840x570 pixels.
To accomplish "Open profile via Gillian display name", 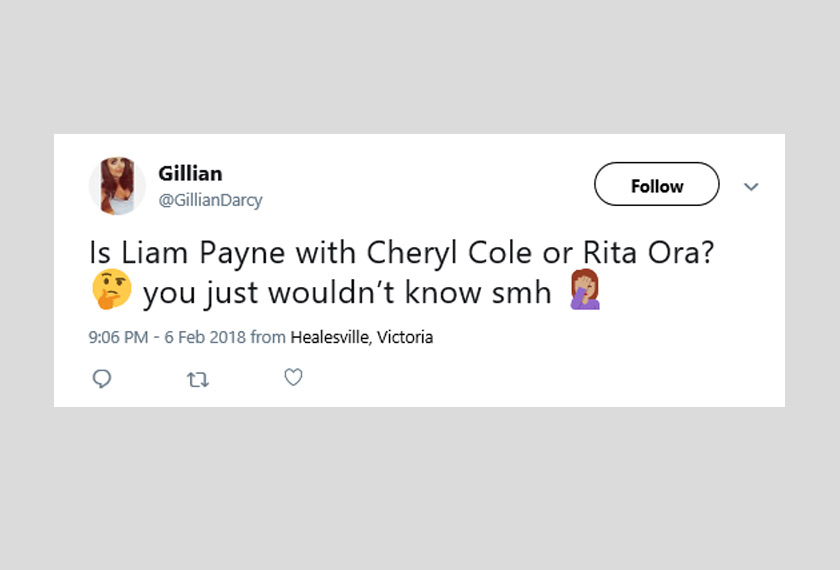I will 190,173.
